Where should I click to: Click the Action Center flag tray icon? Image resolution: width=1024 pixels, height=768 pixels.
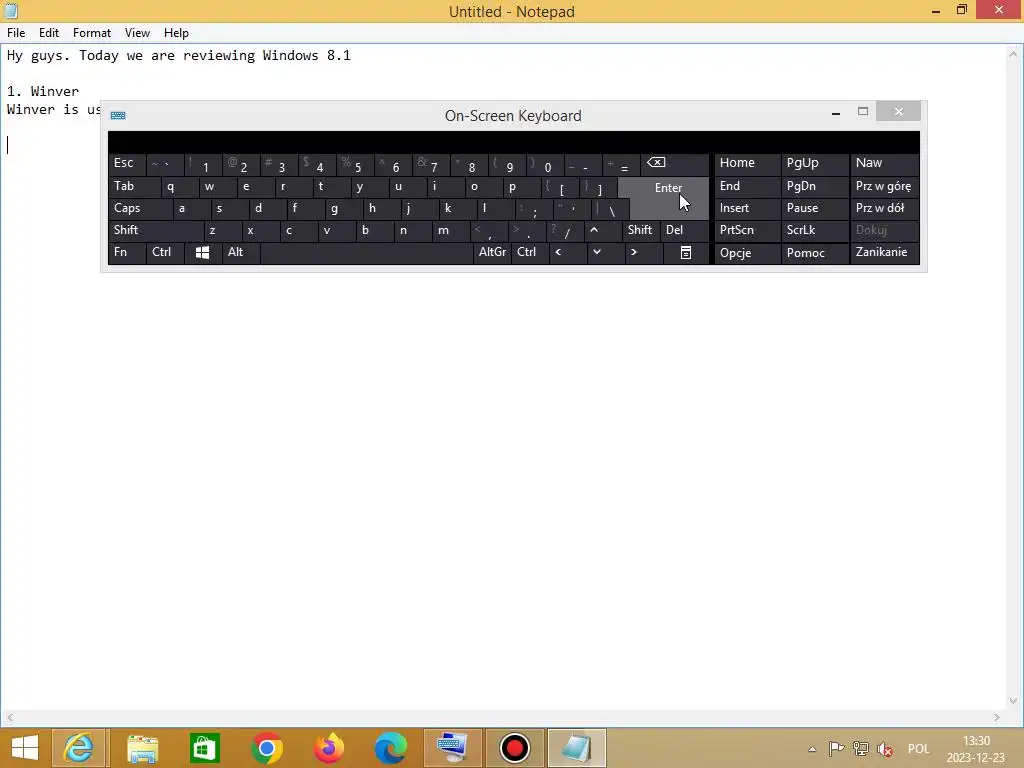pos(836,748)
